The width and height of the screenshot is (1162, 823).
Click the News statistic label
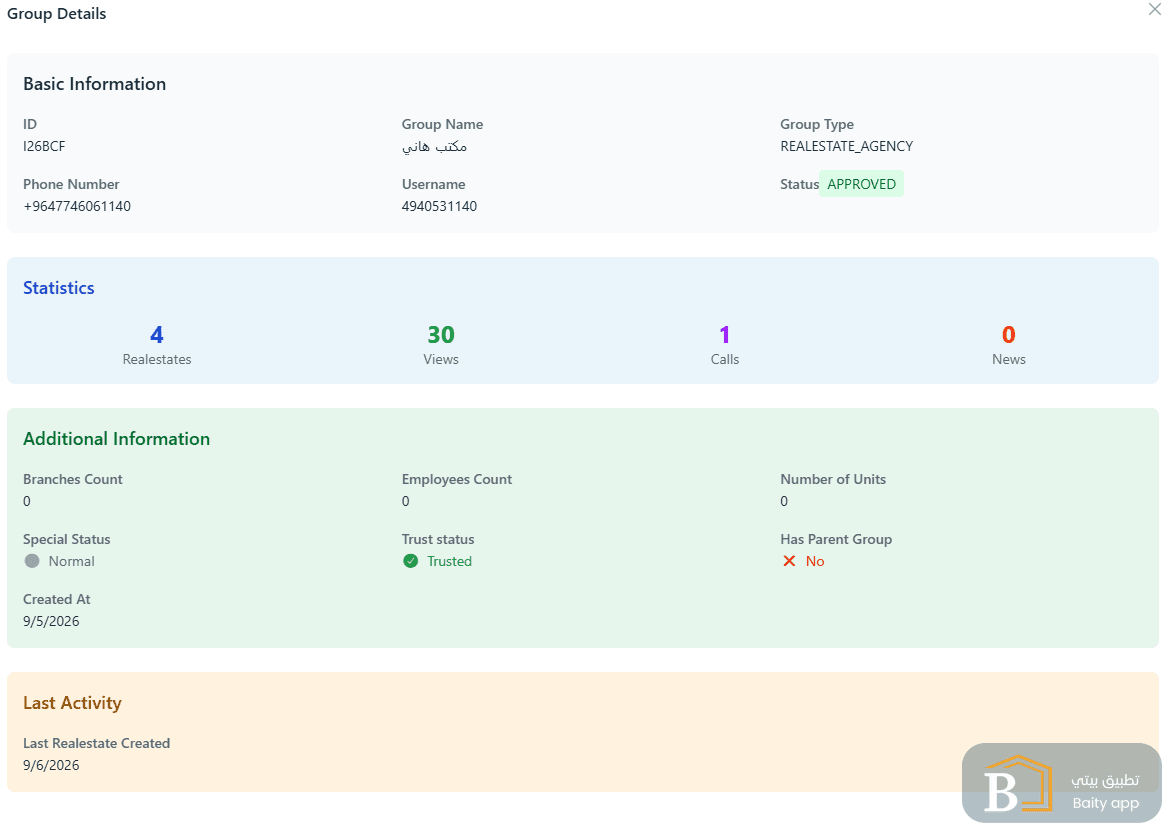click(1009, 359)
